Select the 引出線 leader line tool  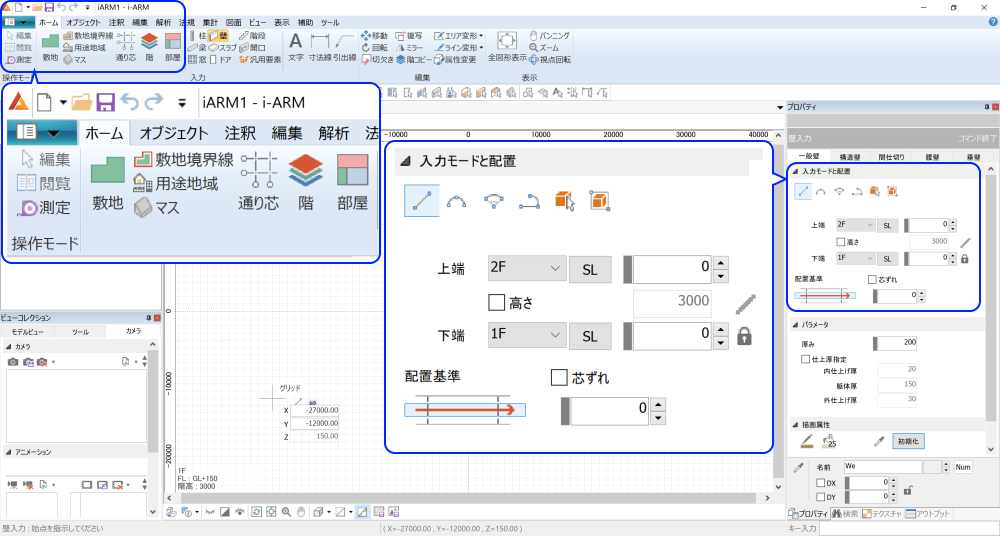coord(344,47)
